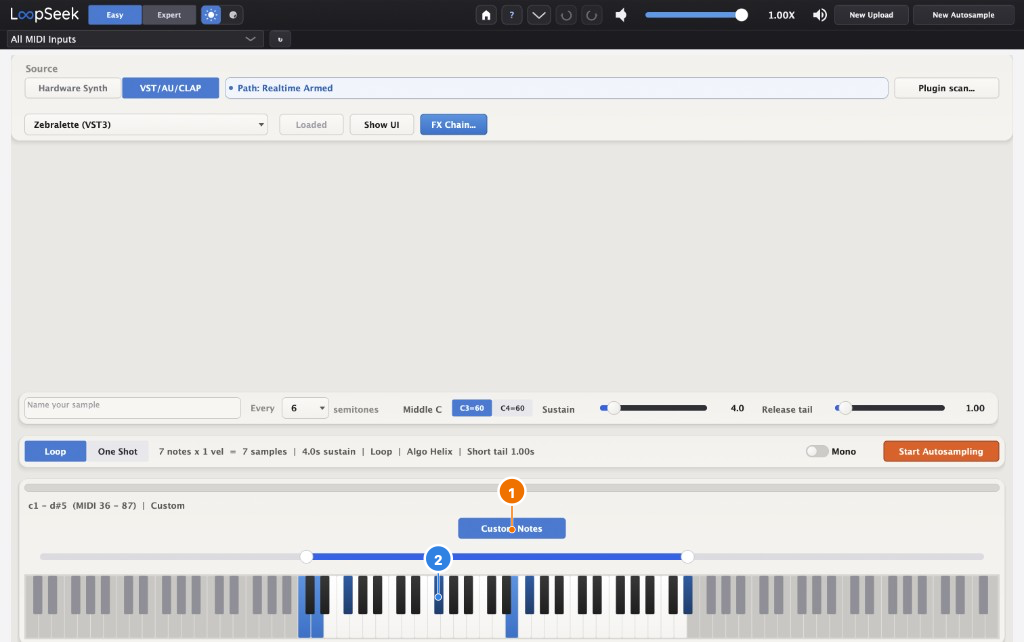
Task: Click the Algo Helix text
Action: (x=429, y=451)
